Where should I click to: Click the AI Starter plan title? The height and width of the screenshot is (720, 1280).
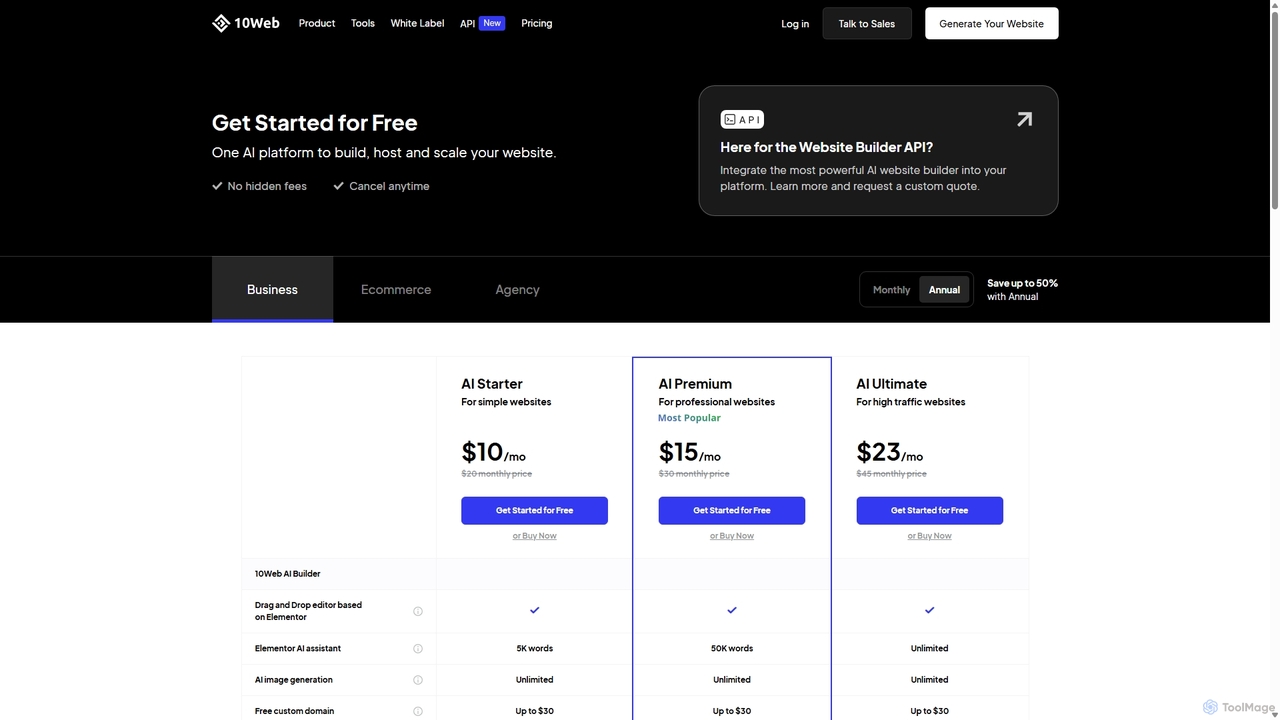(492, 384)
